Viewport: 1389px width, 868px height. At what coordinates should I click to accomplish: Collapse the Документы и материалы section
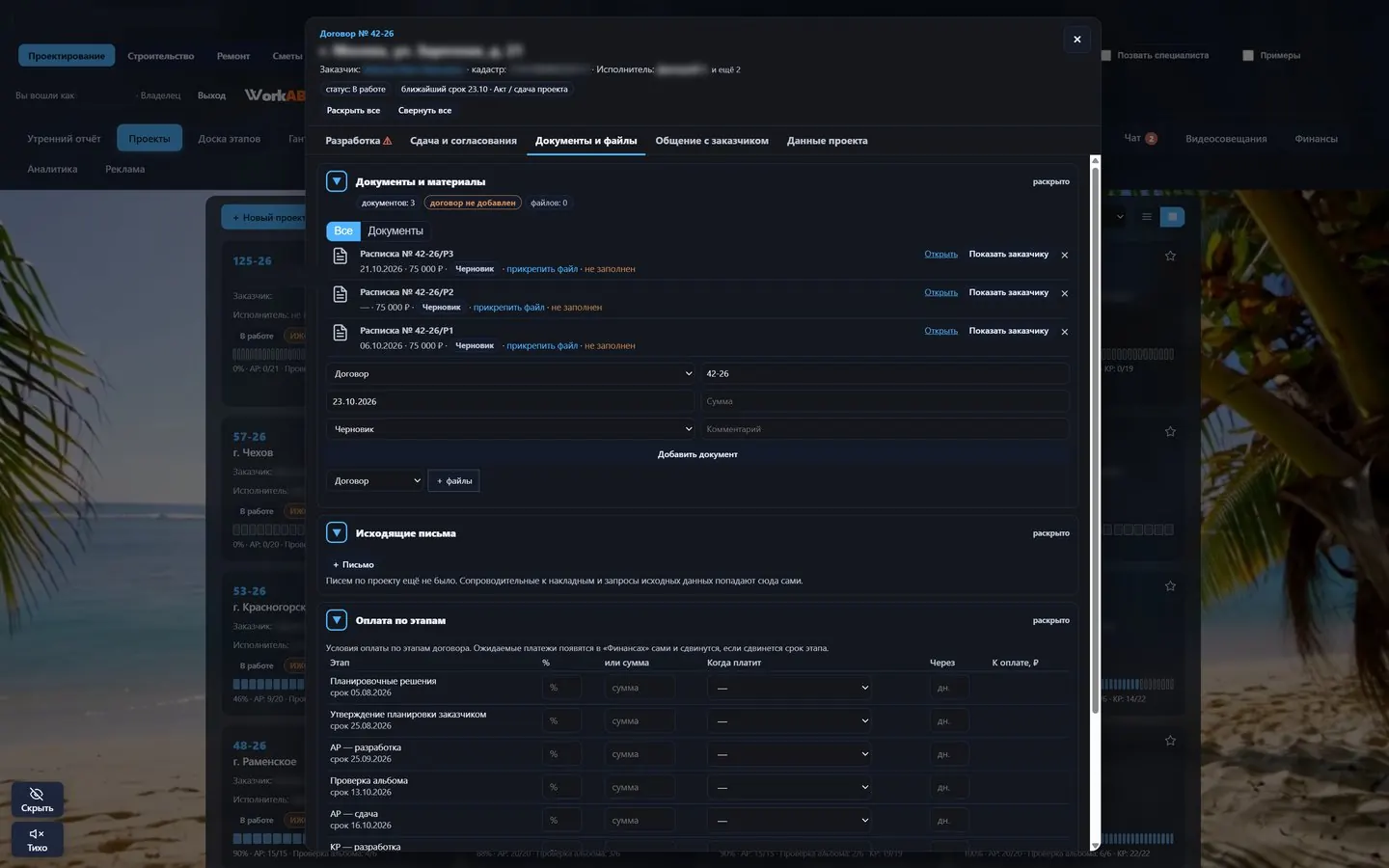click(x=337, y=181)
